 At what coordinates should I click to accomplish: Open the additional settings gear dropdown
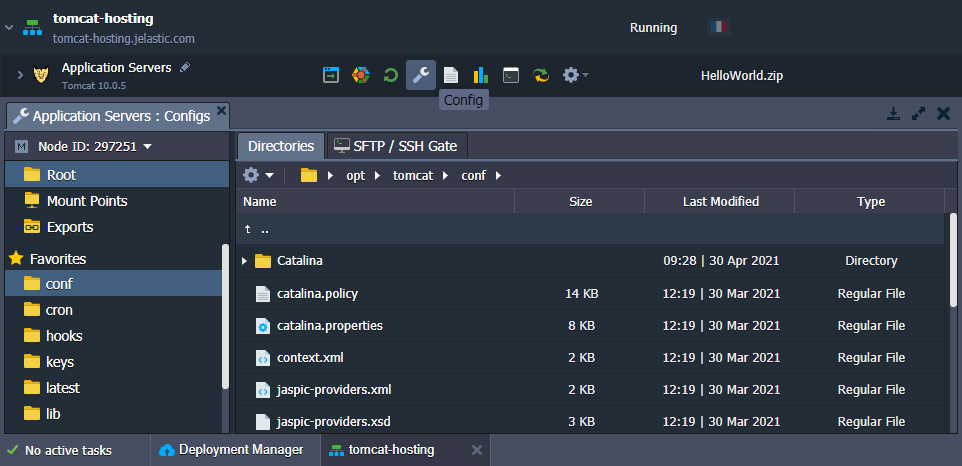pos(575,75)
